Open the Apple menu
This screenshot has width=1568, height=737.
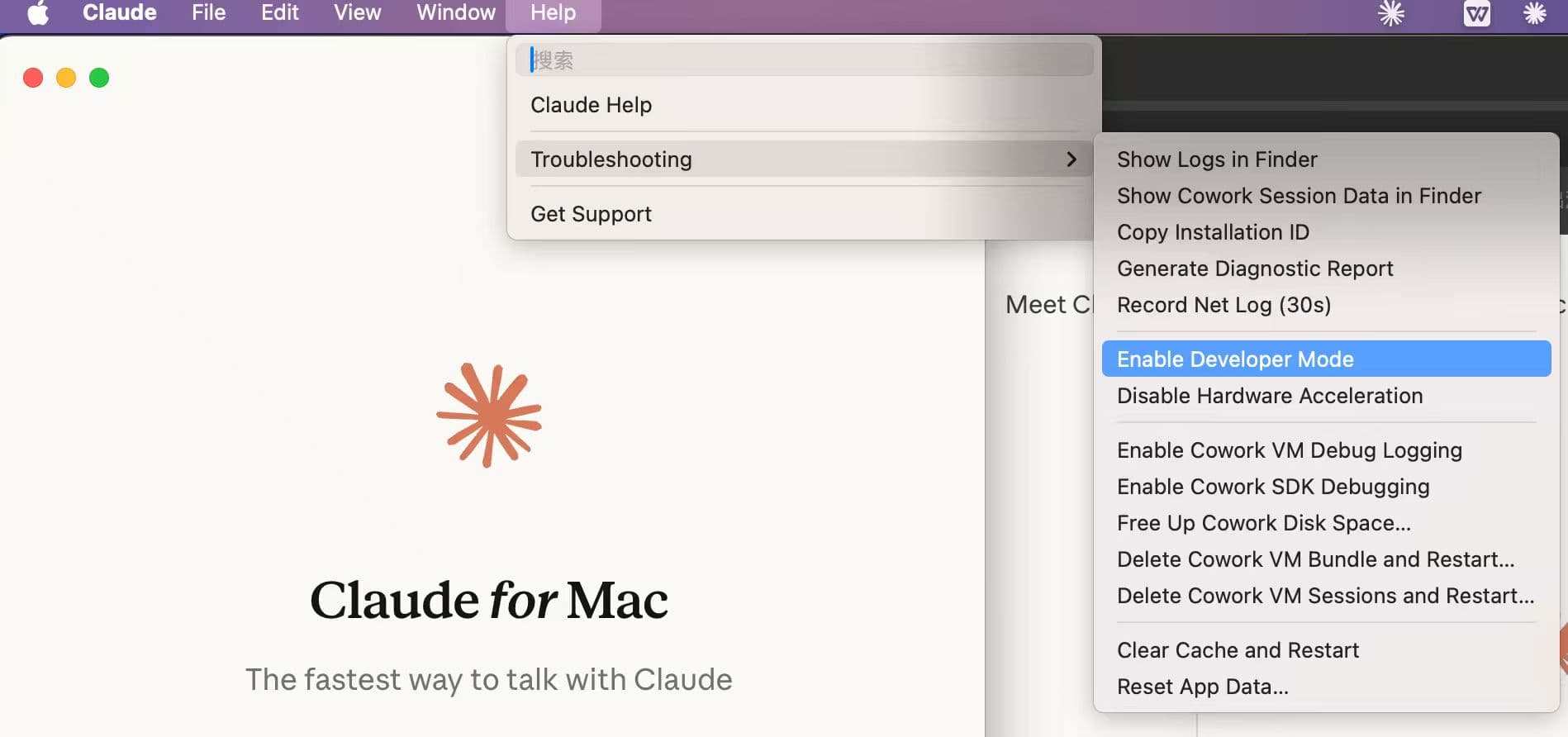click(x=38, y=13)
